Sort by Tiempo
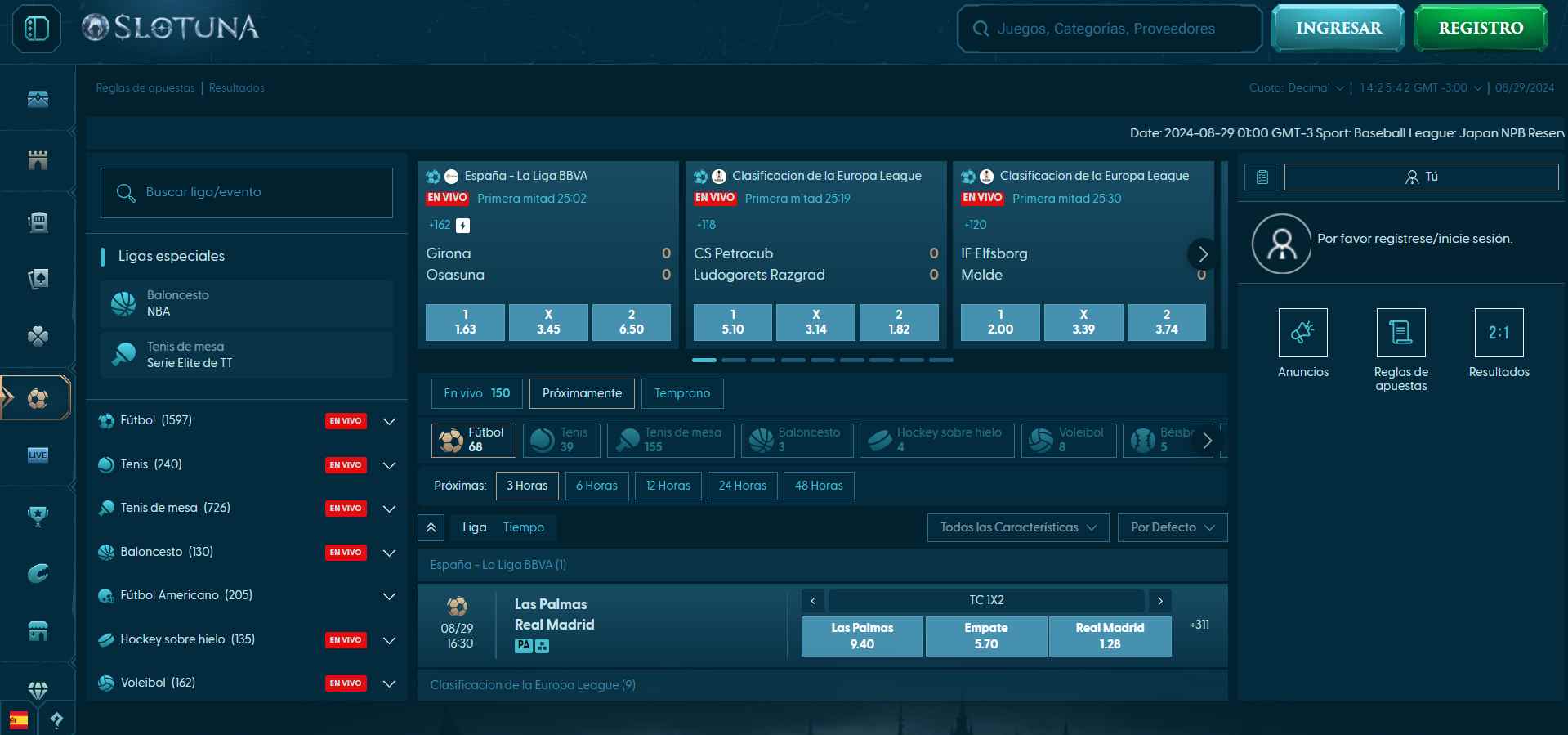Viewport: 1568px width, 735px height. coord(524,527)
